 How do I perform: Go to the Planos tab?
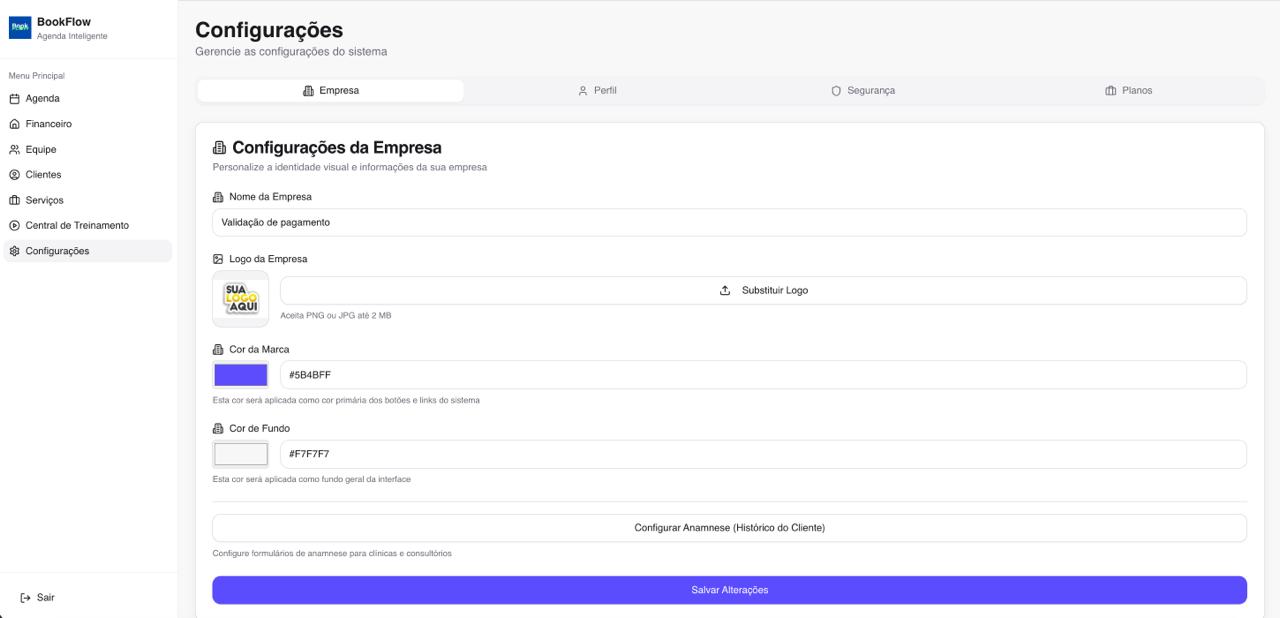1128,91
